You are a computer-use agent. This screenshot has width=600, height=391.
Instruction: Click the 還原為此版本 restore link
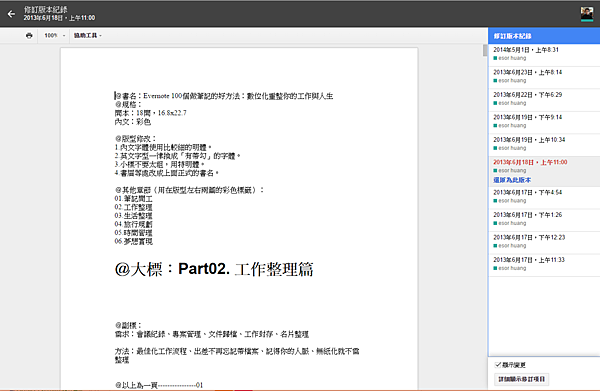512,180
